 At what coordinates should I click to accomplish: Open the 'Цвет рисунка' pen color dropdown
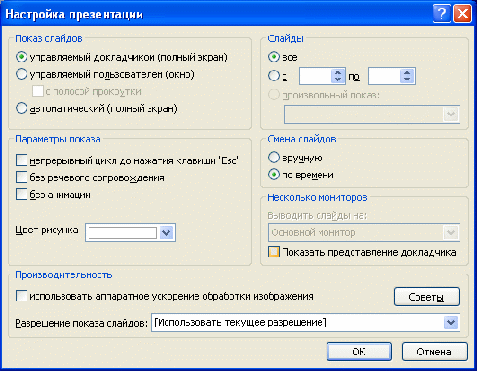pyautogui.click(x=166, y=232)
